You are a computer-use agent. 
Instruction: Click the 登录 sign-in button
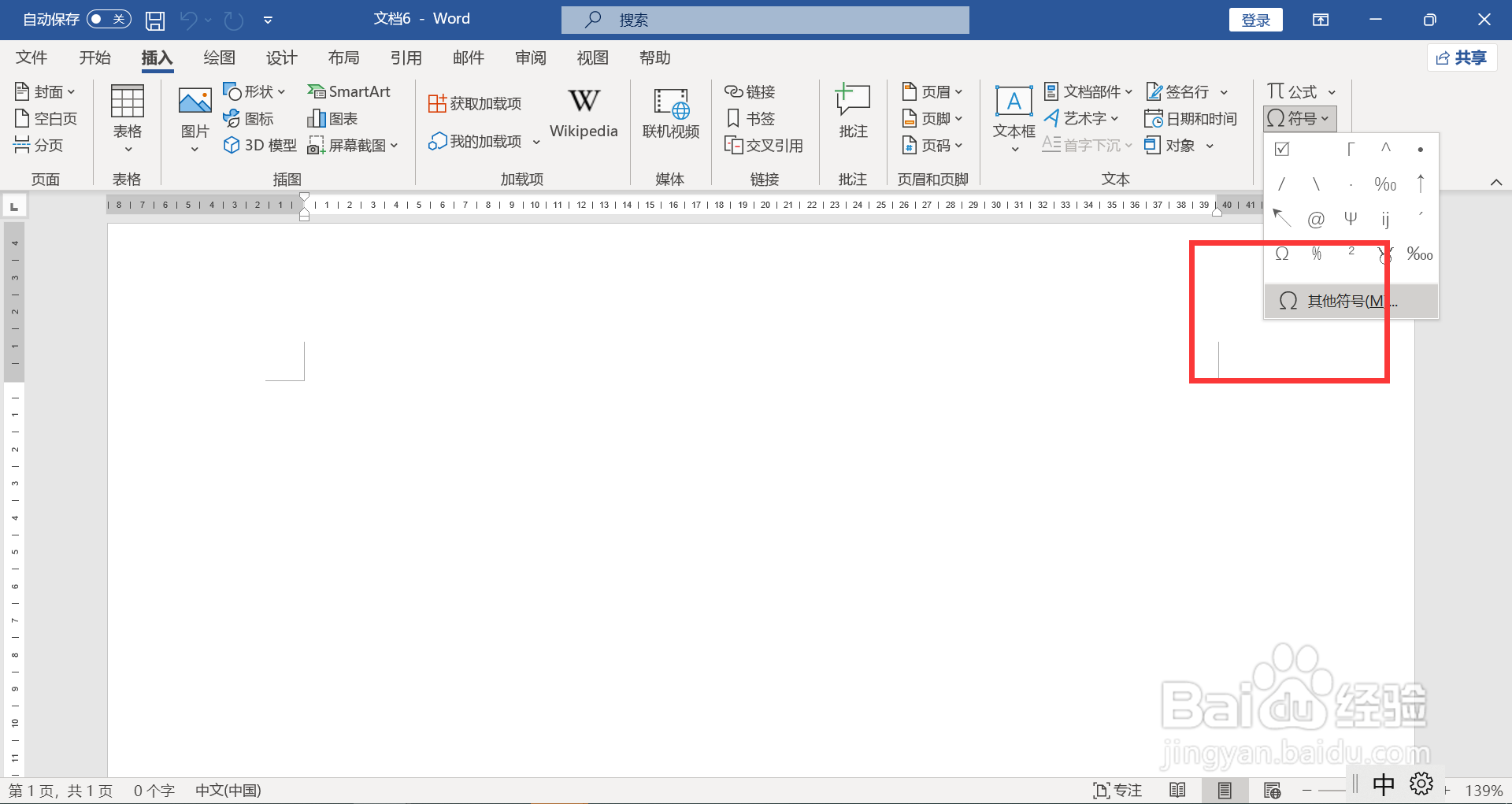click(x=1255, y=20)
